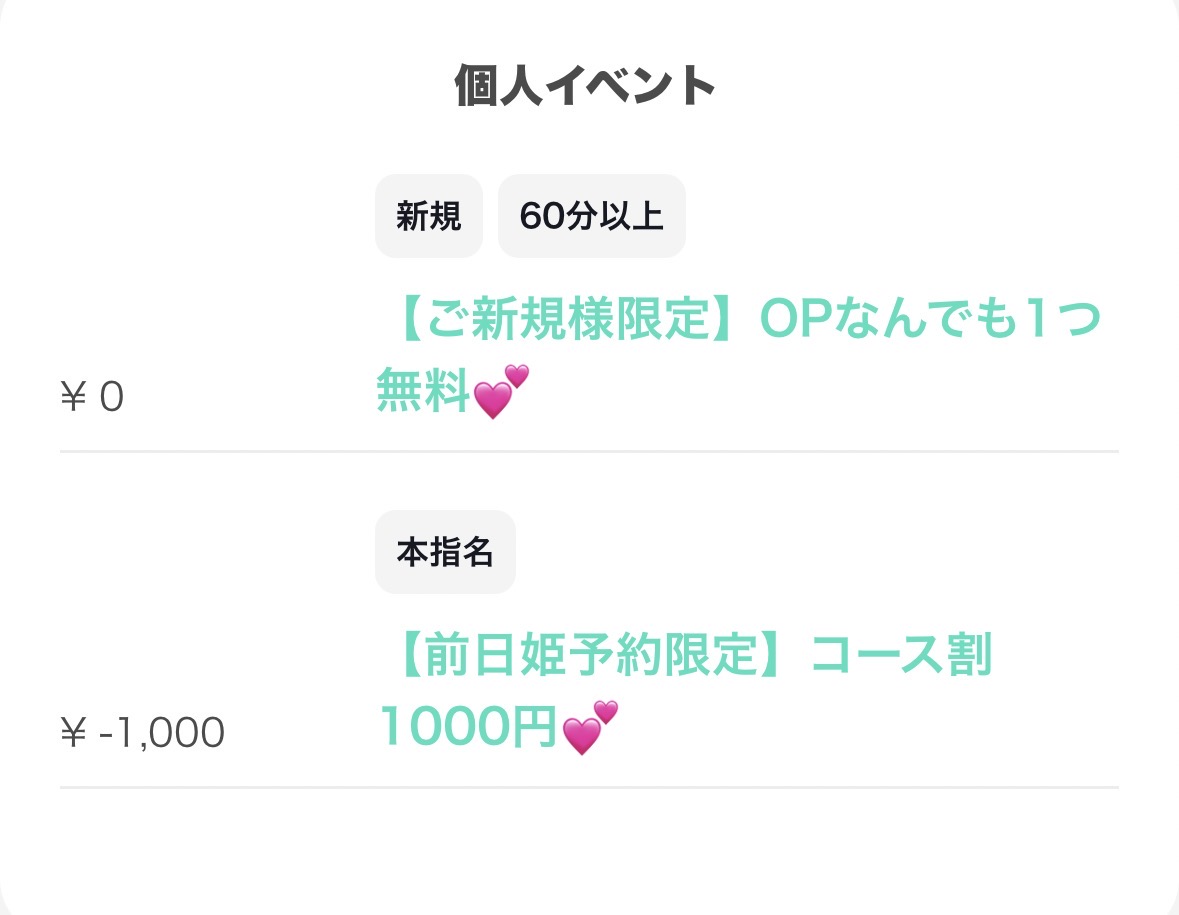Click the green word 無料
The height and width of the screenshot is (915, 1179).
pos(423,391)
